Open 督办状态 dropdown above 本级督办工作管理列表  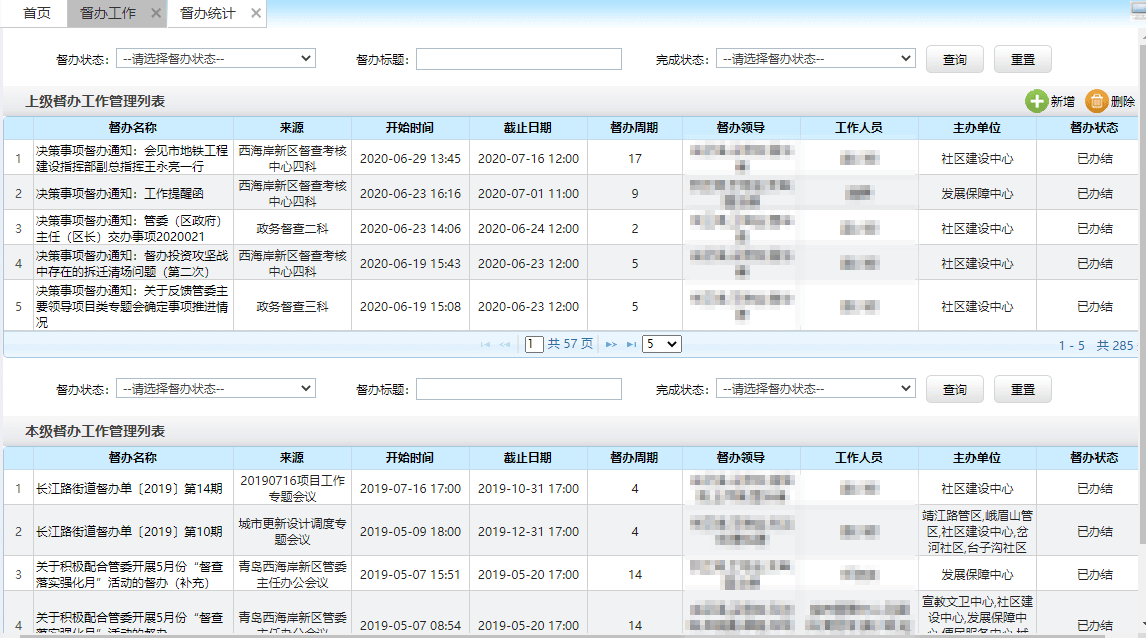pos(215,388)
